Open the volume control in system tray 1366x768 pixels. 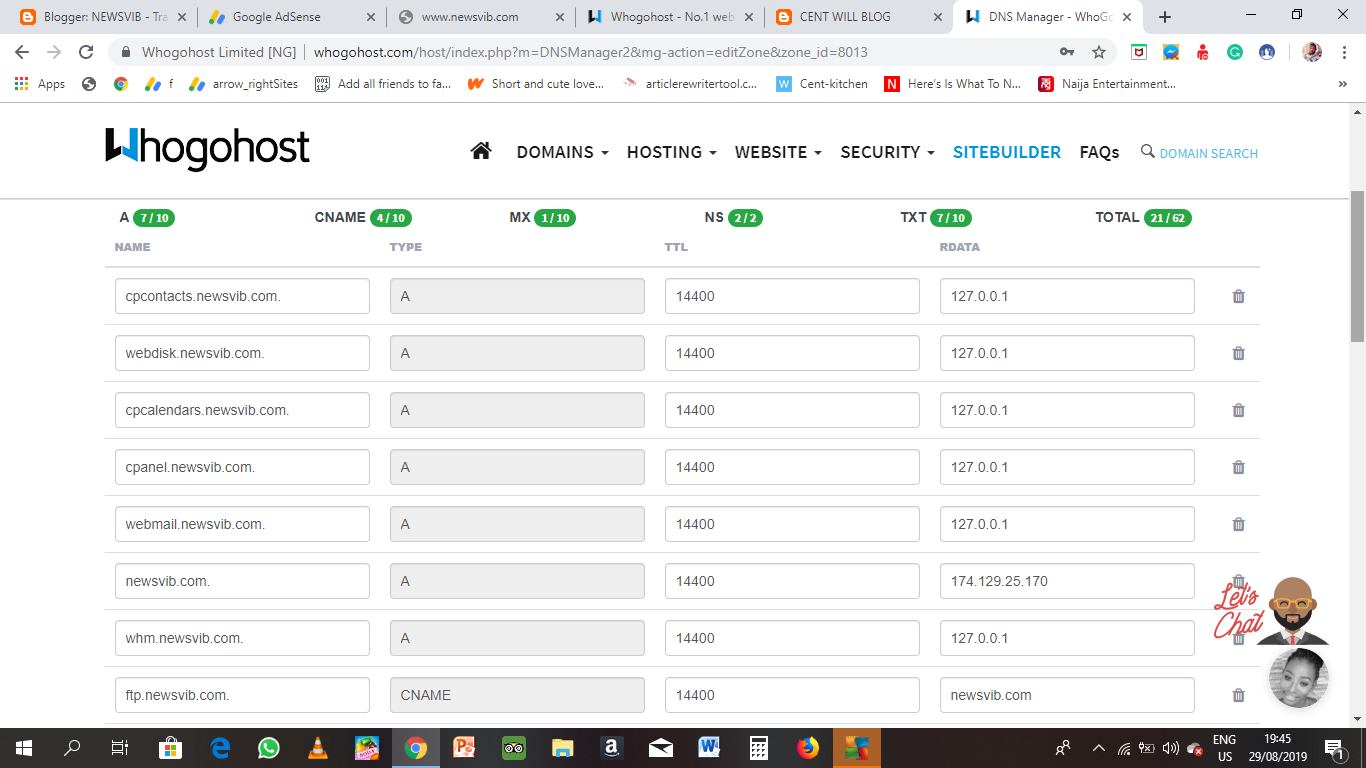1171,748
